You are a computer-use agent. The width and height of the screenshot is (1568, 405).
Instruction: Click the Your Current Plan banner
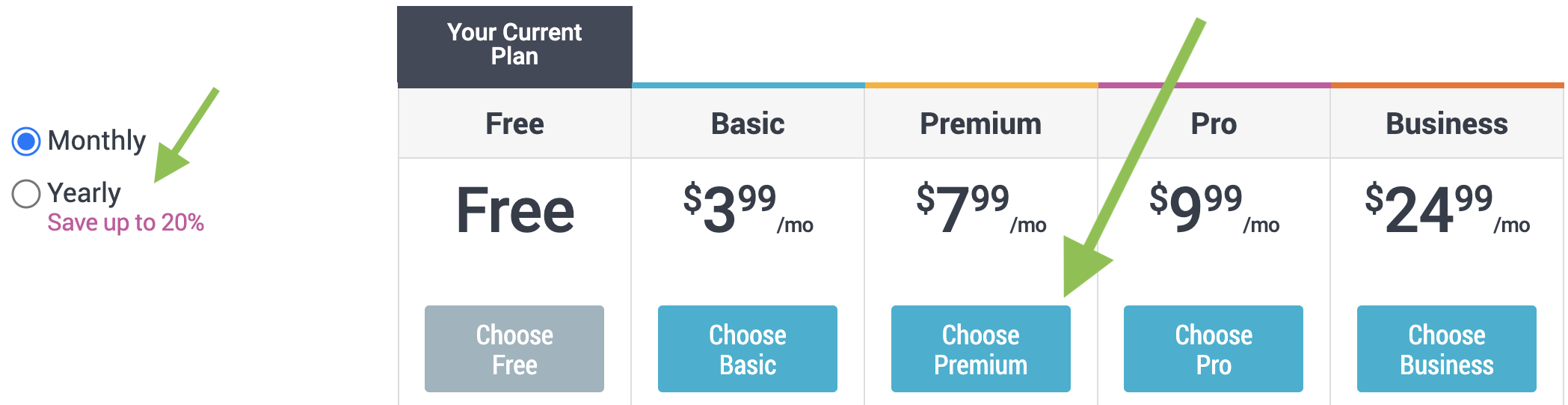pyautogui.click(x=514, y=44)
